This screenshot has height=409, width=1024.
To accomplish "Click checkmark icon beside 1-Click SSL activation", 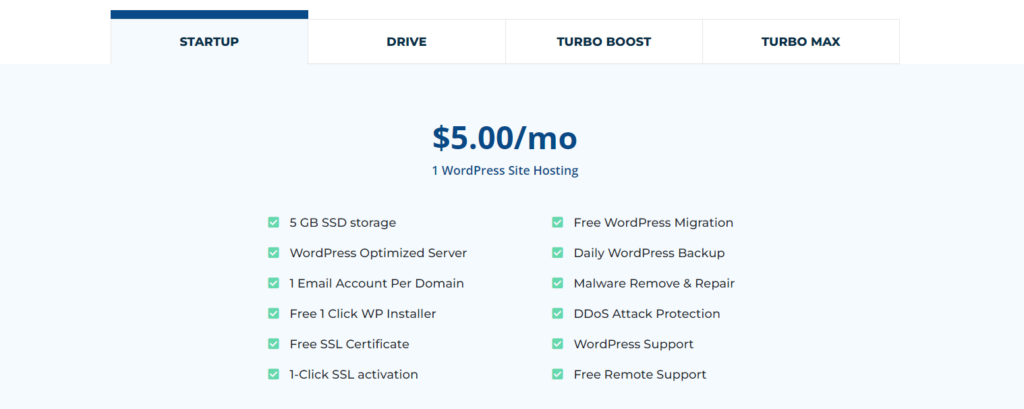I will (274, 374).
